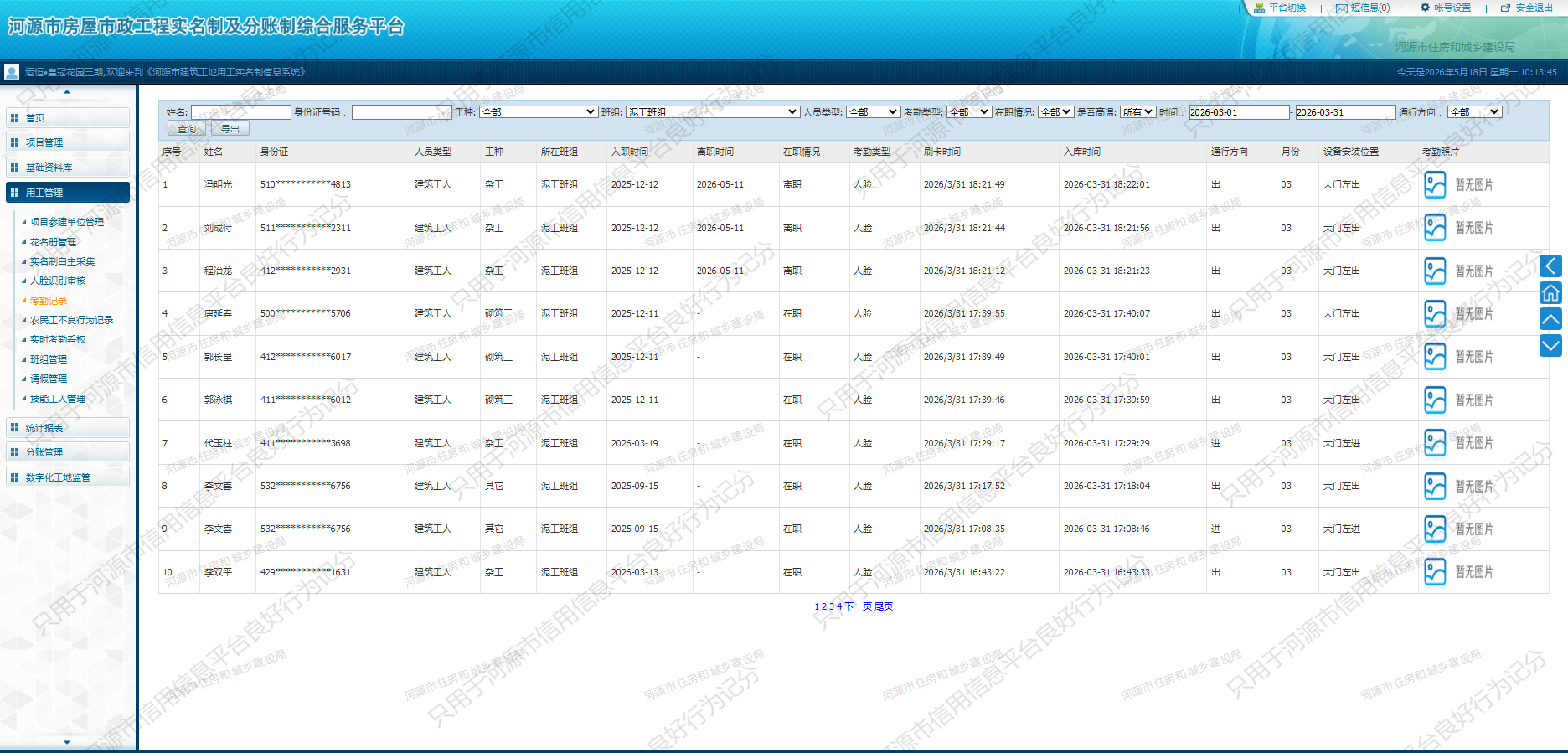Open the 在职情况 dropdown

click(1056, 112)
